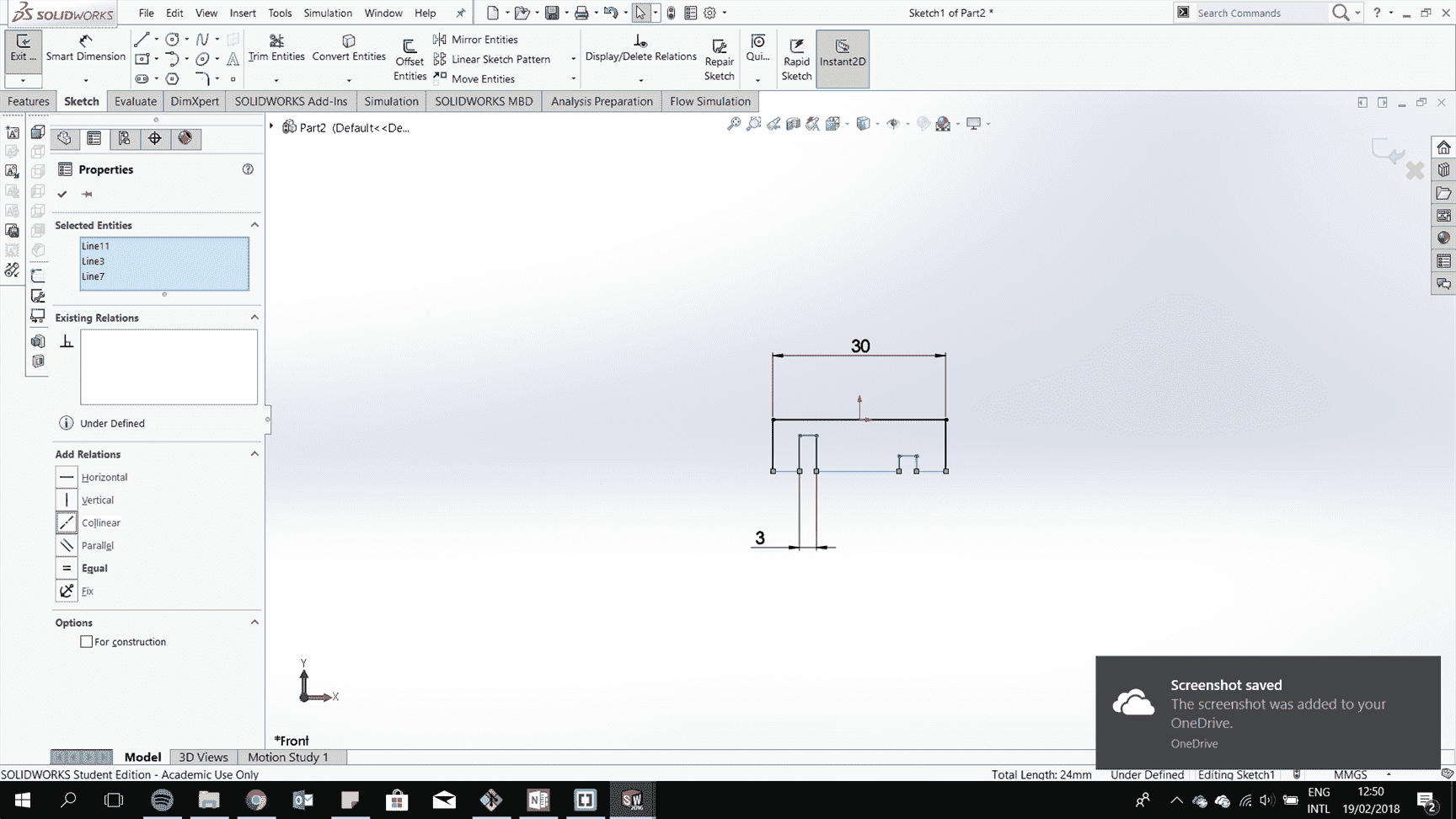Open Display/Delete Relations tool
The height and width of the screenshot is (819, 1456).
coord(640,48)
